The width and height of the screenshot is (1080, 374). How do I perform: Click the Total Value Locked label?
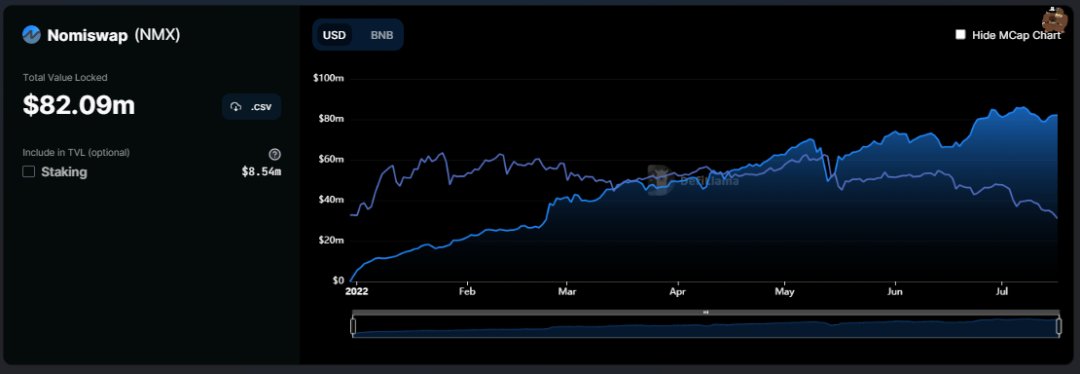(65, 78)
